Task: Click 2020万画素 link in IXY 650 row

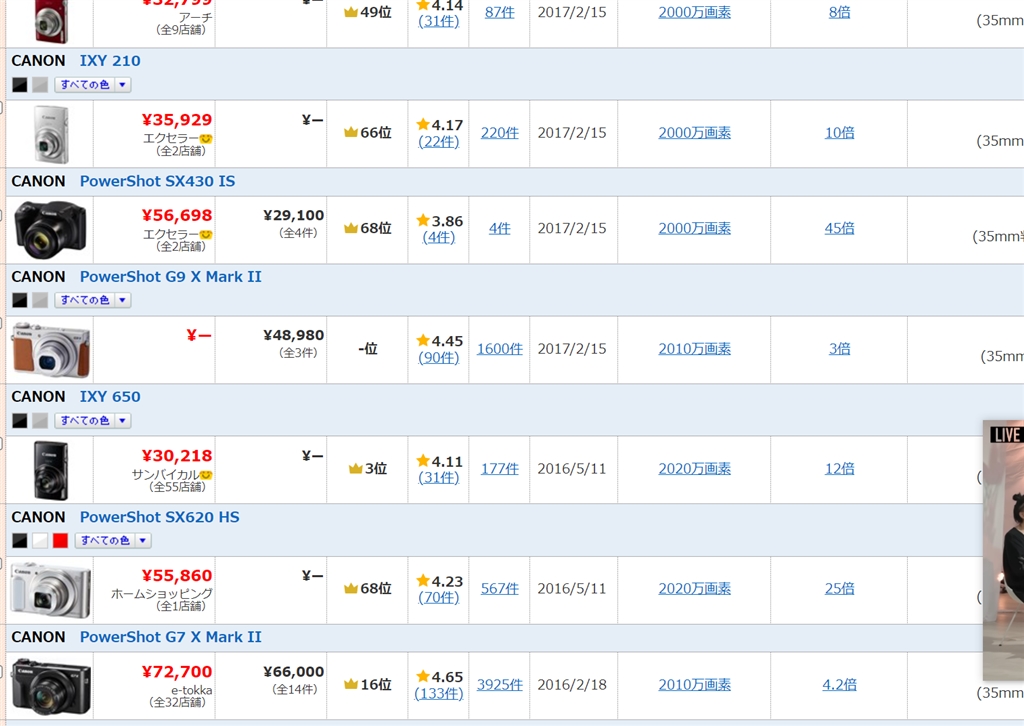Action: coord(694,469)
